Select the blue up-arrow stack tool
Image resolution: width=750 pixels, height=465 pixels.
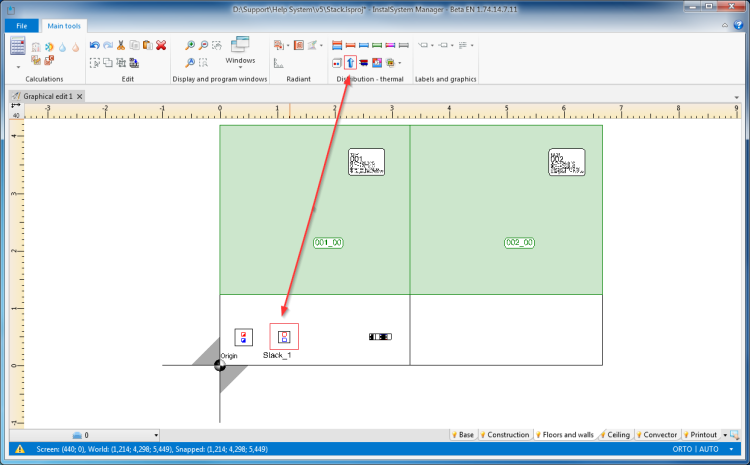tap(350, 63)
